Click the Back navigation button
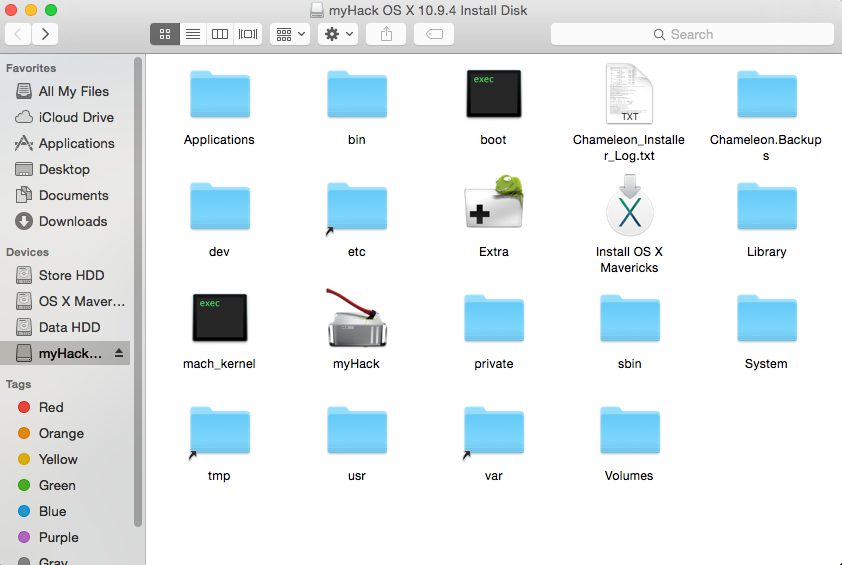This screenshot has height=565, width=842. tap(18, 34)
